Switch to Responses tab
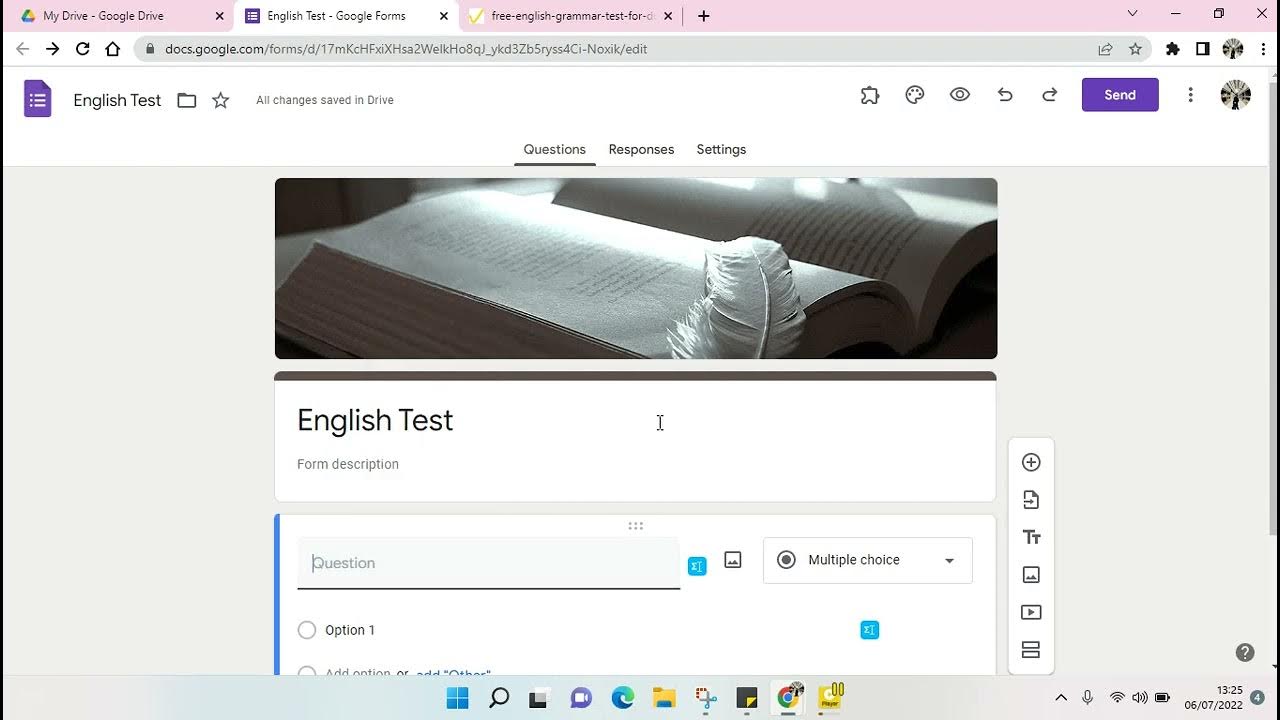The image size is (1280, 720). [x=641, y=149]
